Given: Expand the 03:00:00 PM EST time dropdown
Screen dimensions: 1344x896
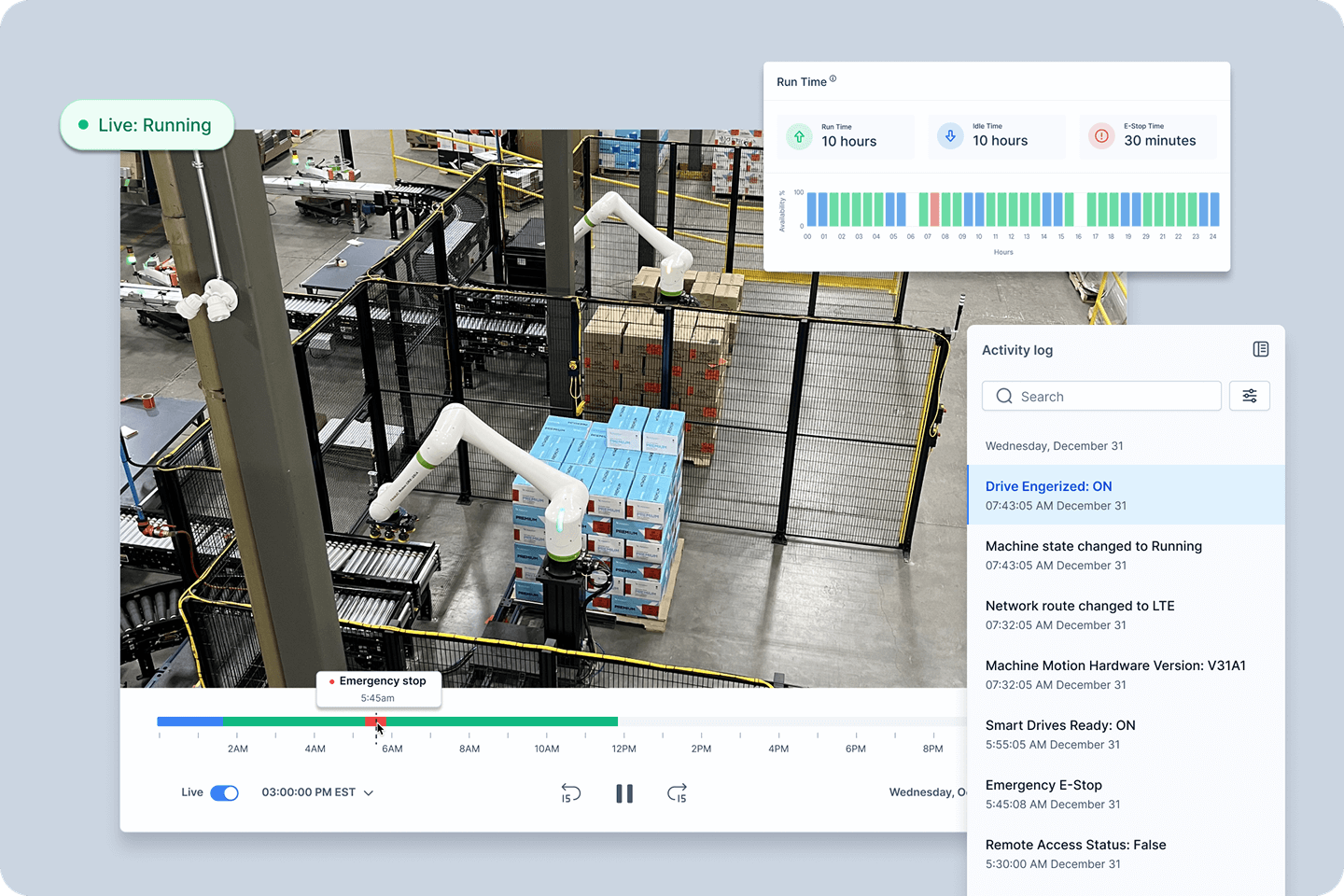Looking at the screenshot, I should 369,792.
